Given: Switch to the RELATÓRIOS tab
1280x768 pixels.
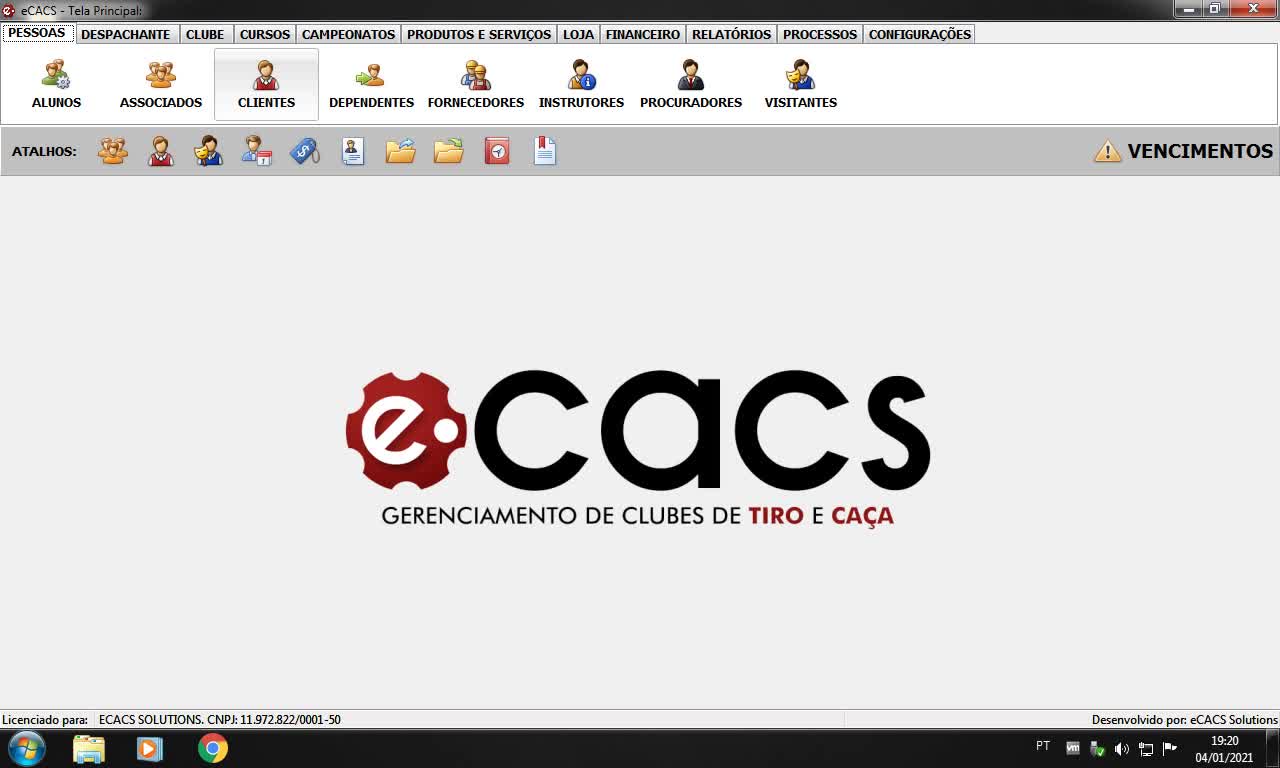Looking at the screenshot, I should 732,34.
